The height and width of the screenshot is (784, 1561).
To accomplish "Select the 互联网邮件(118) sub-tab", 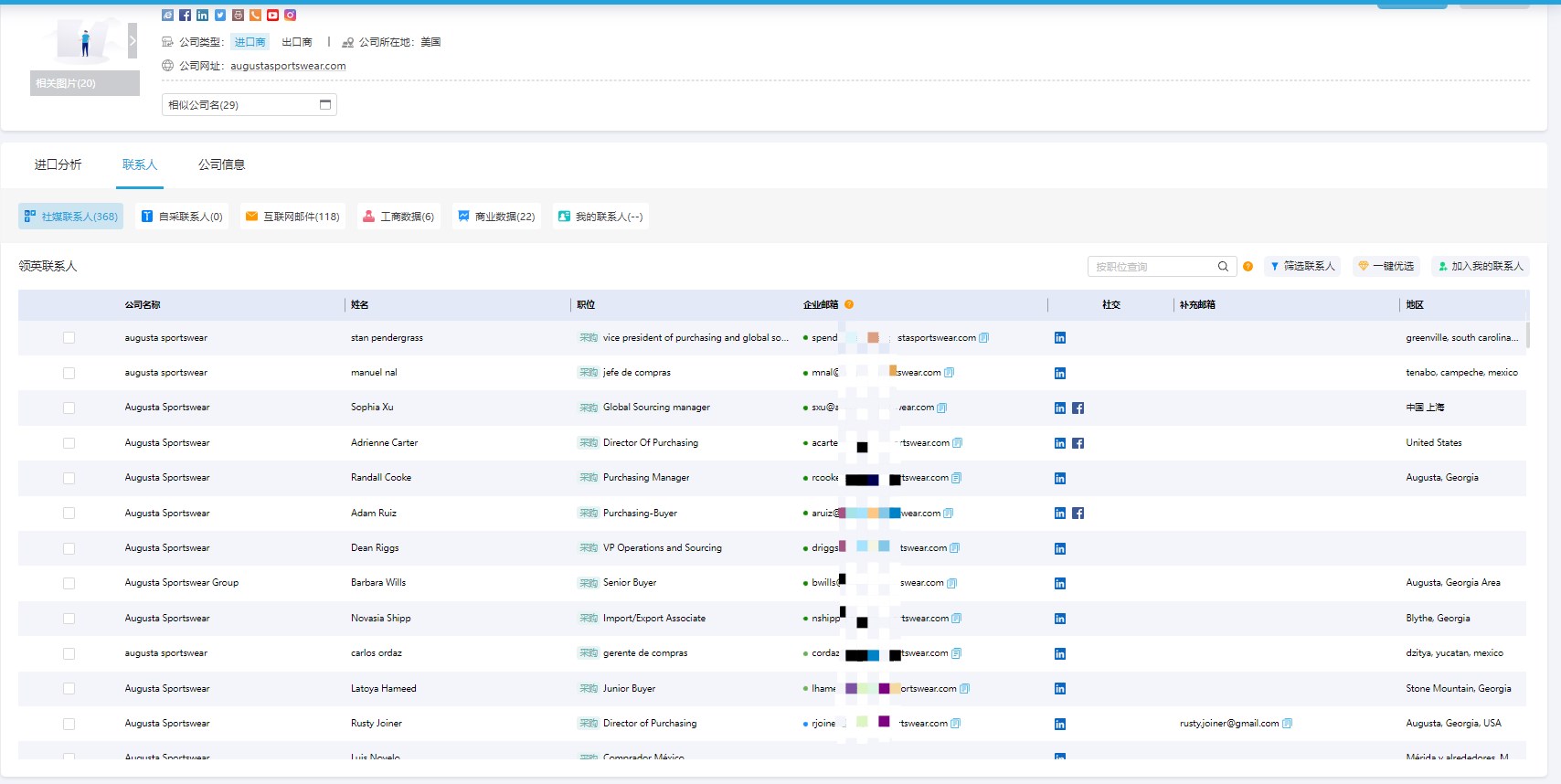I will coord(292,217).
